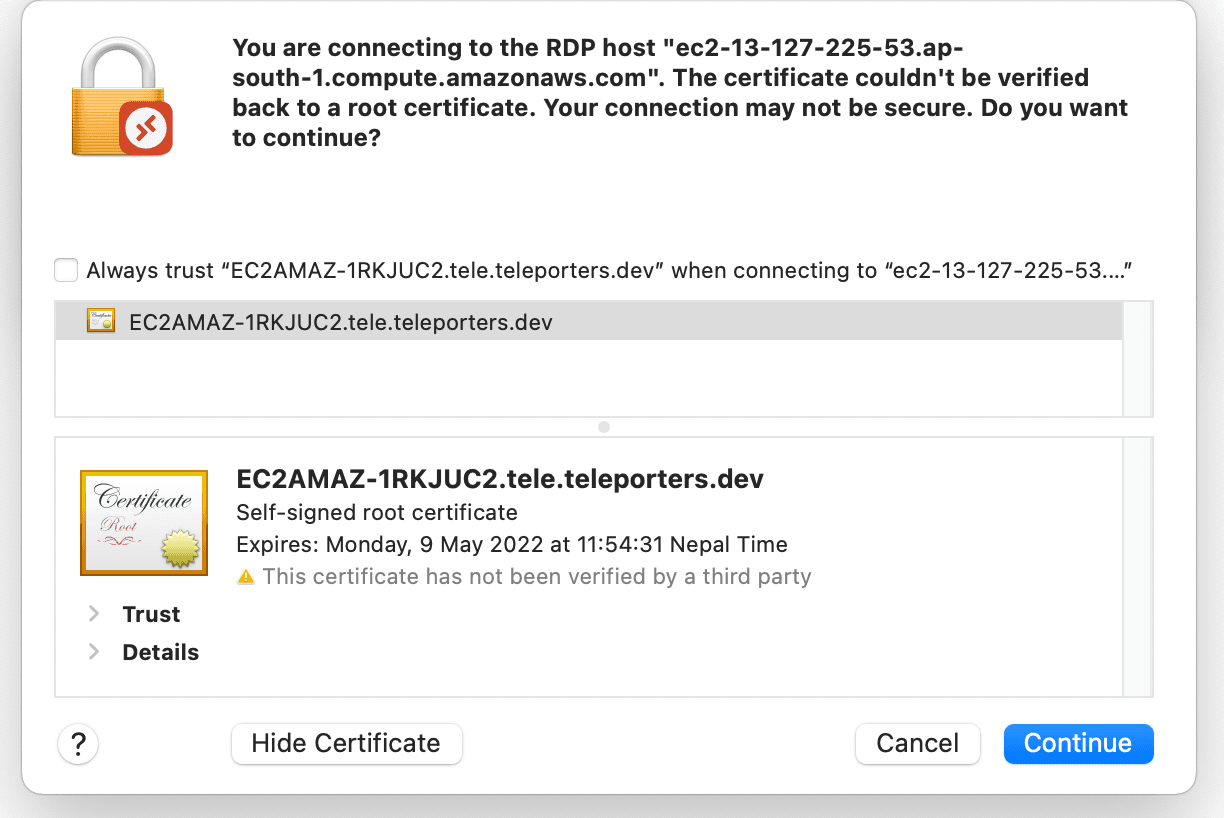Open help with the question mark button
The height and width of the screenshot is (818, 1224).
point(78,744)
